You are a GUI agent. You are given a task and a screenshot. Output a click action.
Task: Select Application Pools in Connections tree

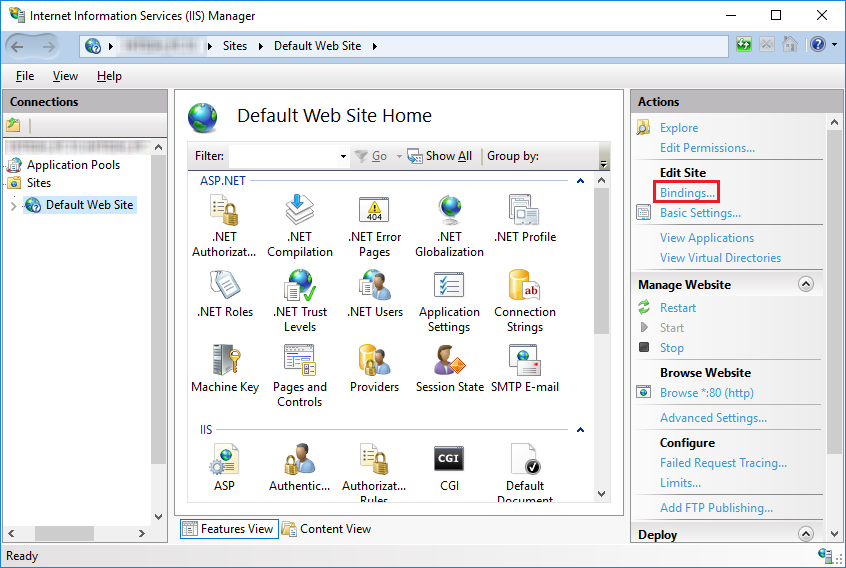point(73,165)
